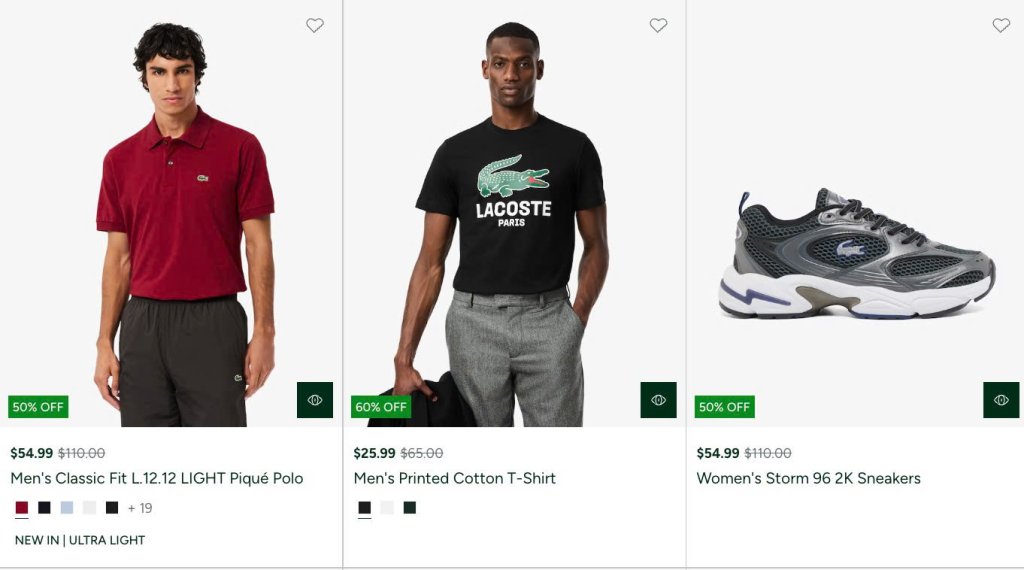Screen dimensions: 1024x570
Task: Open quick view for Printed Cotton T-Shirt
Action: coord(658,400)
